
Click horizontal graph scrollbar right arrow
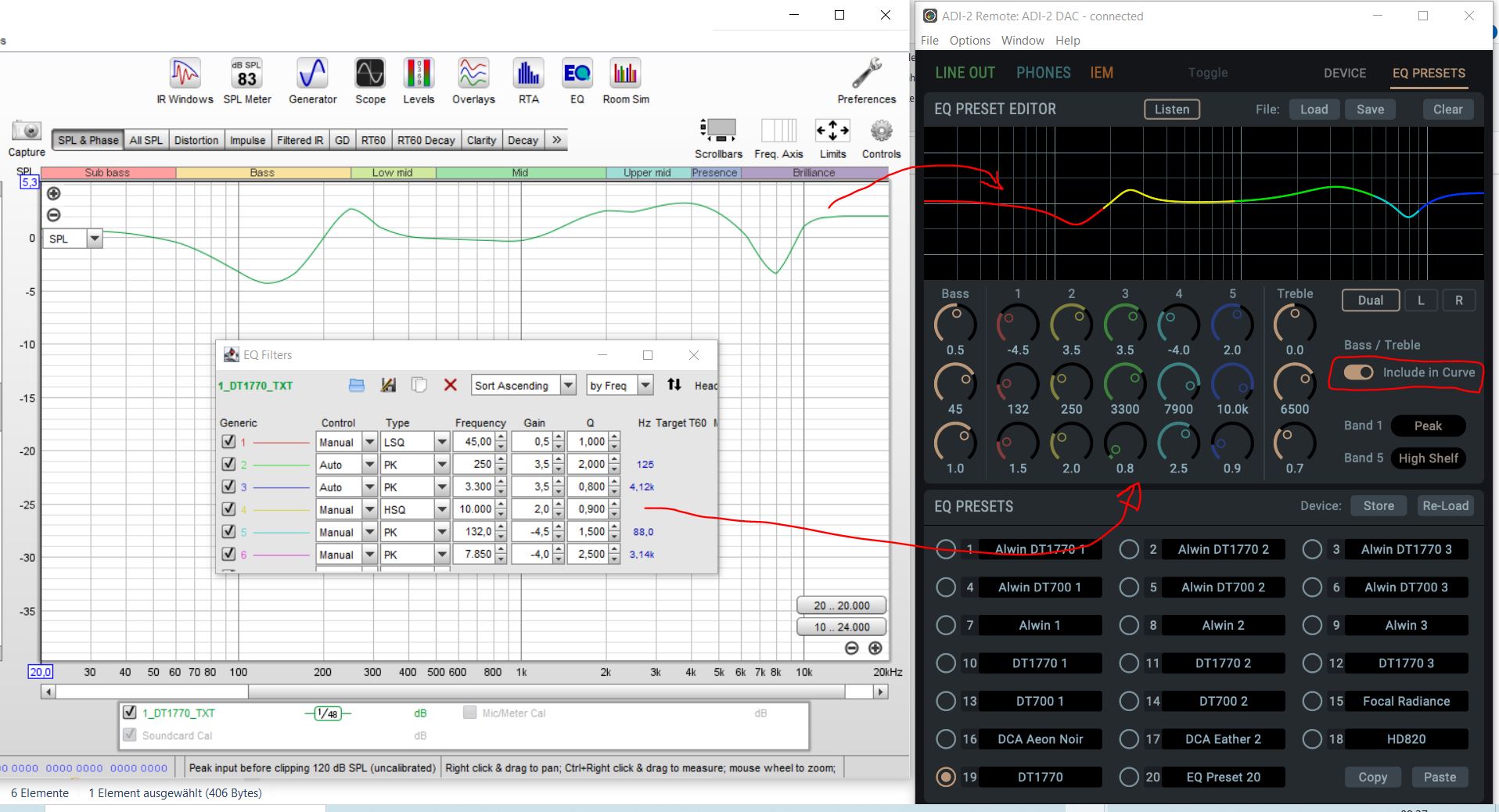click(x=881, y=692)
